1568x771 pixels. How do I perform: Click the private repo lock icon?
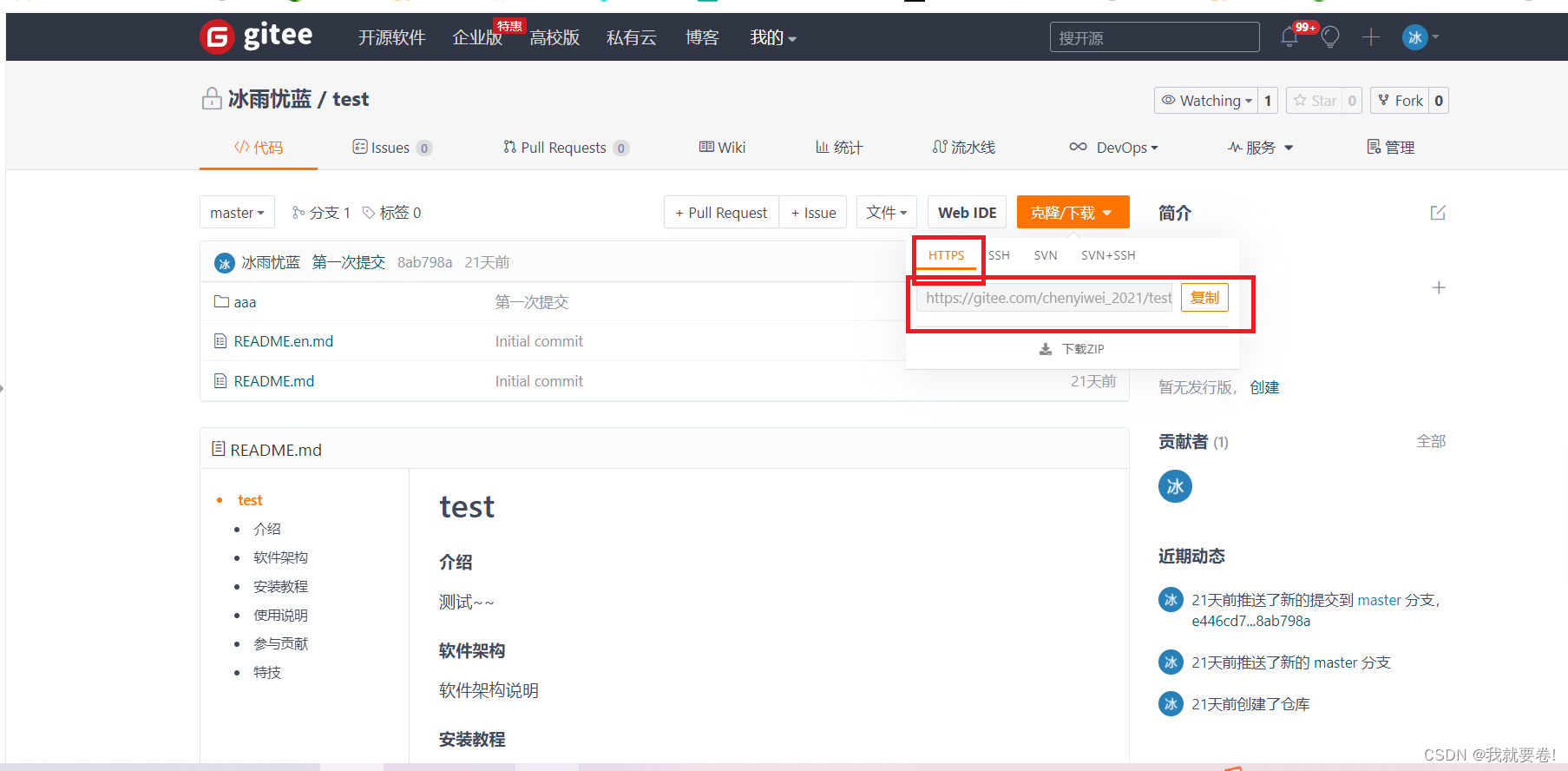[x=212, y=99]
